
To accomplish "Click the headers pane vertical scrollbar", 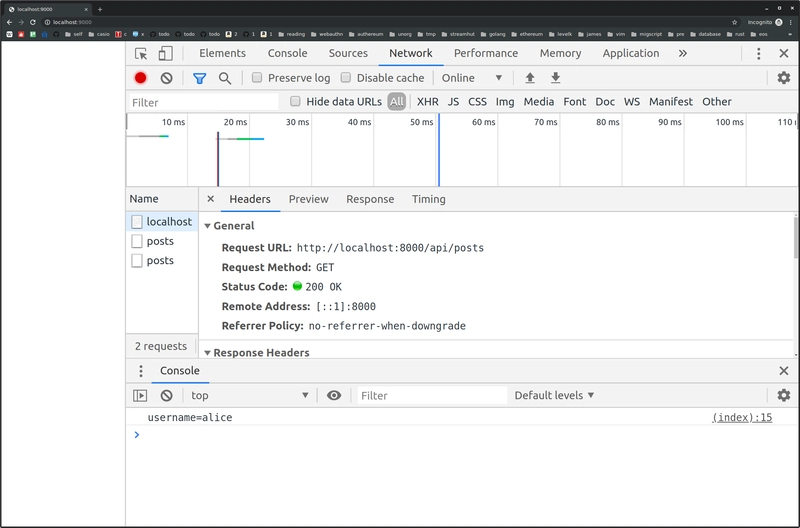I will point(796,238).
